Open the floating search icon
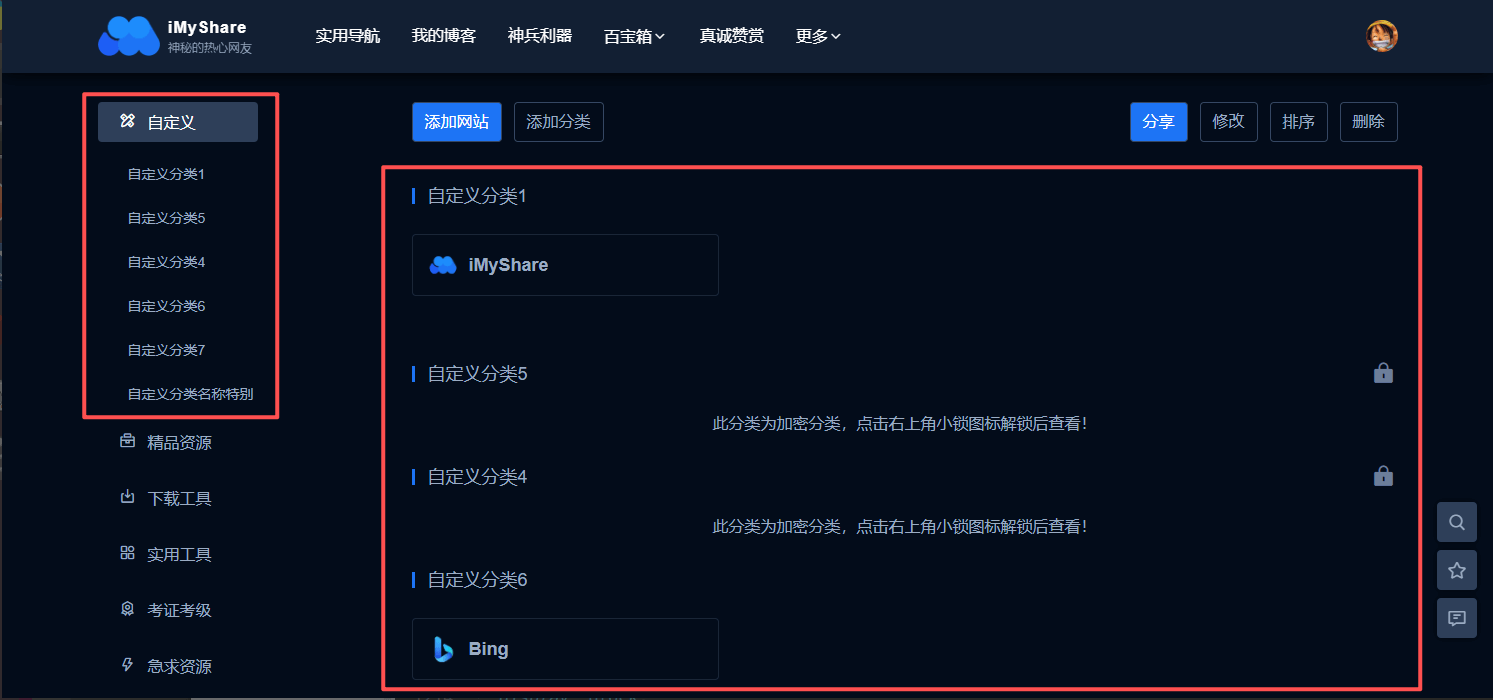The width and height of the screenshot is (1493, 700). [x=1456, y=521]
